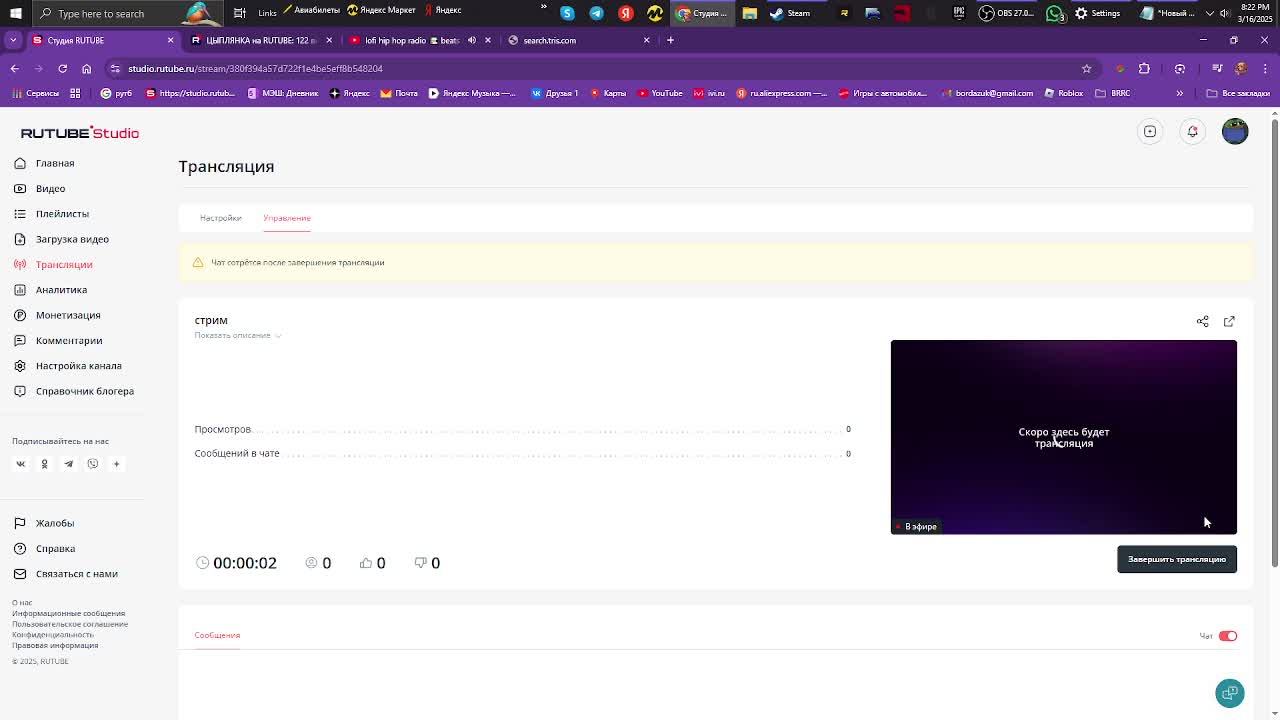Image resolution: width=1280 pixels, height=720 pixels.
Task: Open Загрузка видео page
Action: pos(72,239)
